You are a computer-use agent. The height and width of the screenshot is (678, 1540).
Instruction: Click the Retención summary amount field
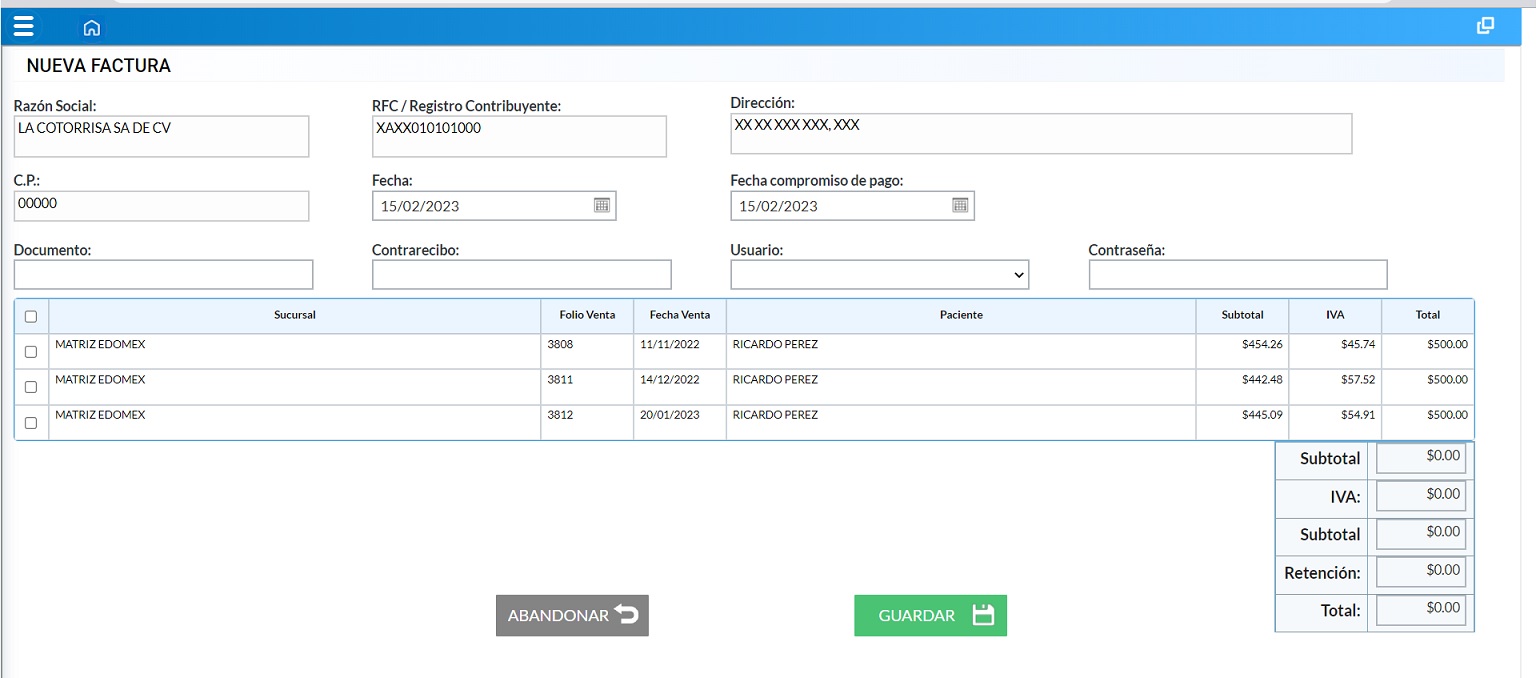1421,572
